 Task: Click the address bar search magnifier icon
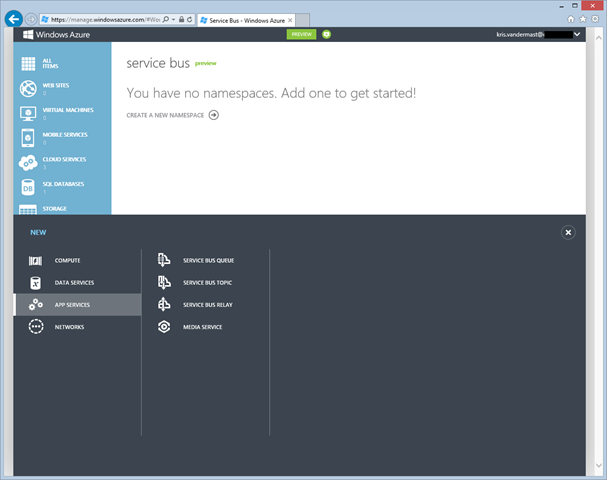(166, 19)
